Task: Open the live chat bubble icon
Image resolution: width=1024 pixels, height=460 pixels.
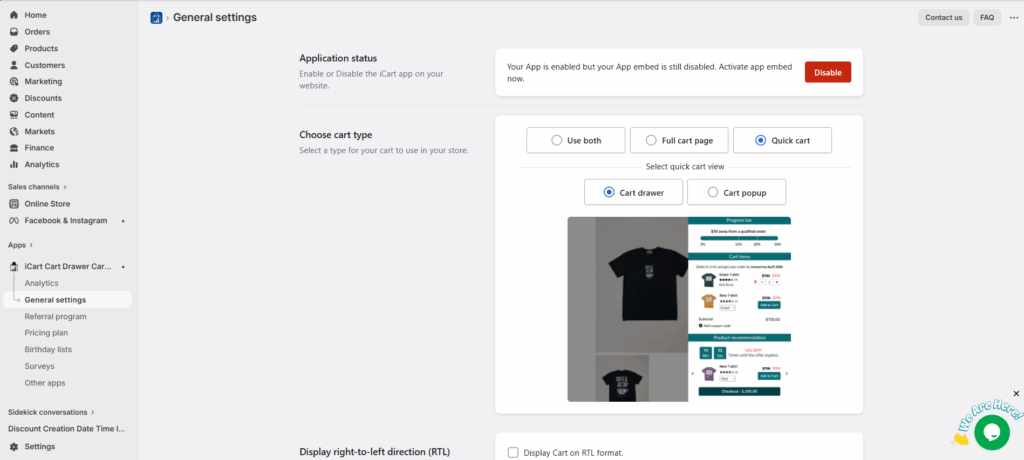Action: click(x=991, y=431)
